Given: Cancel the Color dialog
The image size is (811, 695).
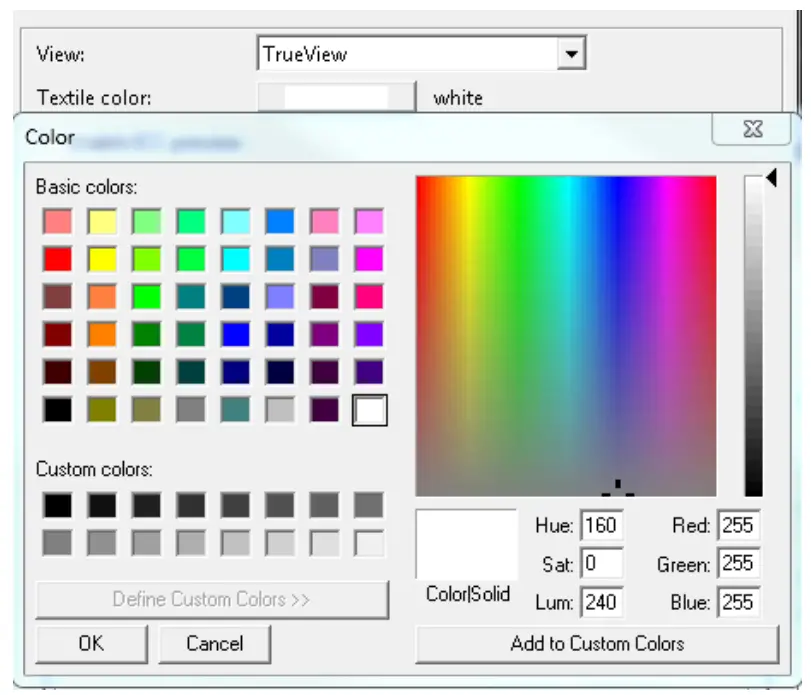Looking at the screenshot, I should 214,644.
